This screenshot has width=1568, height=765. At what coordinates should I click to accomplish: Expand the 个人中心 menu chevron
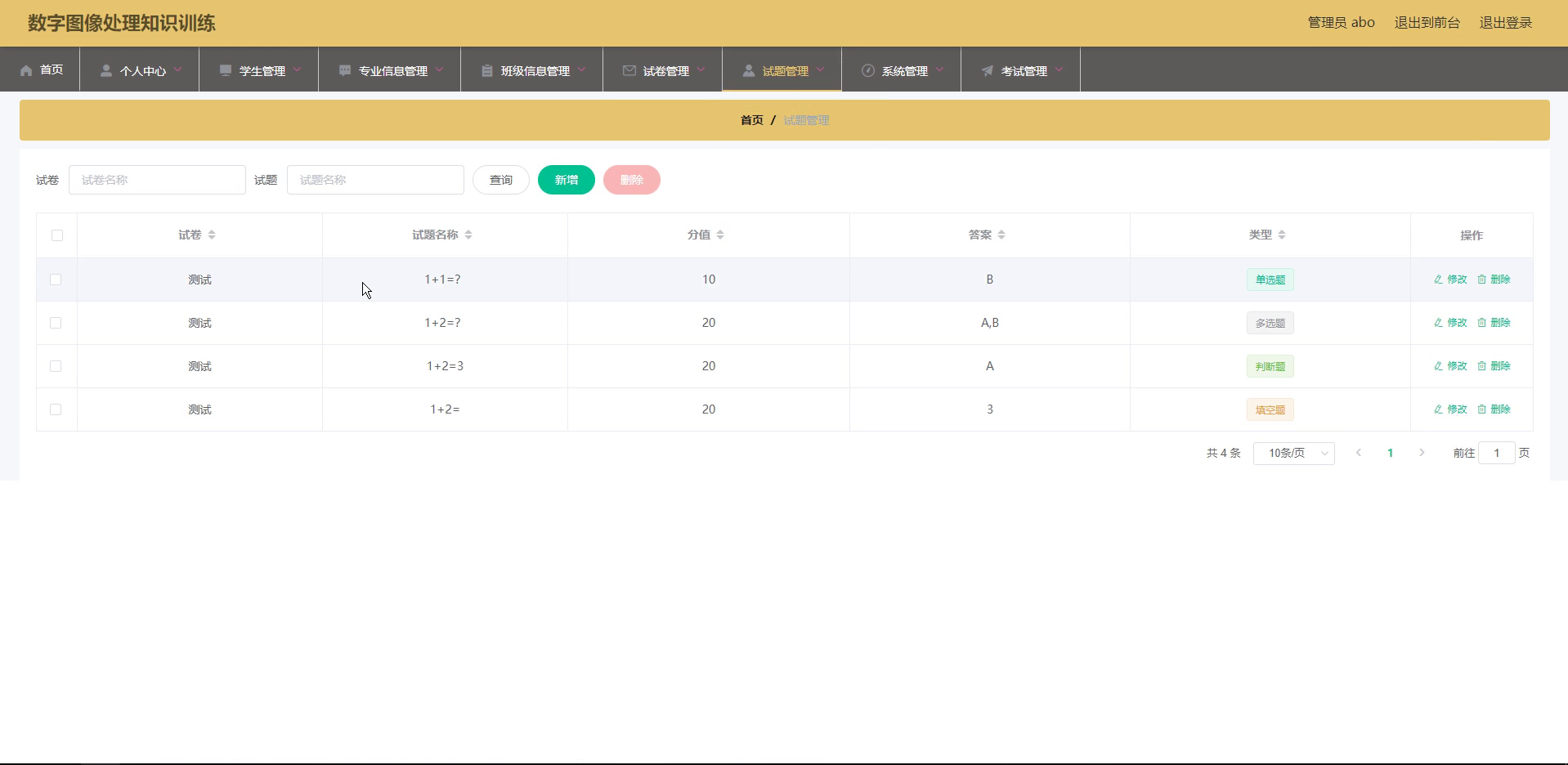[x=177, y=69]
